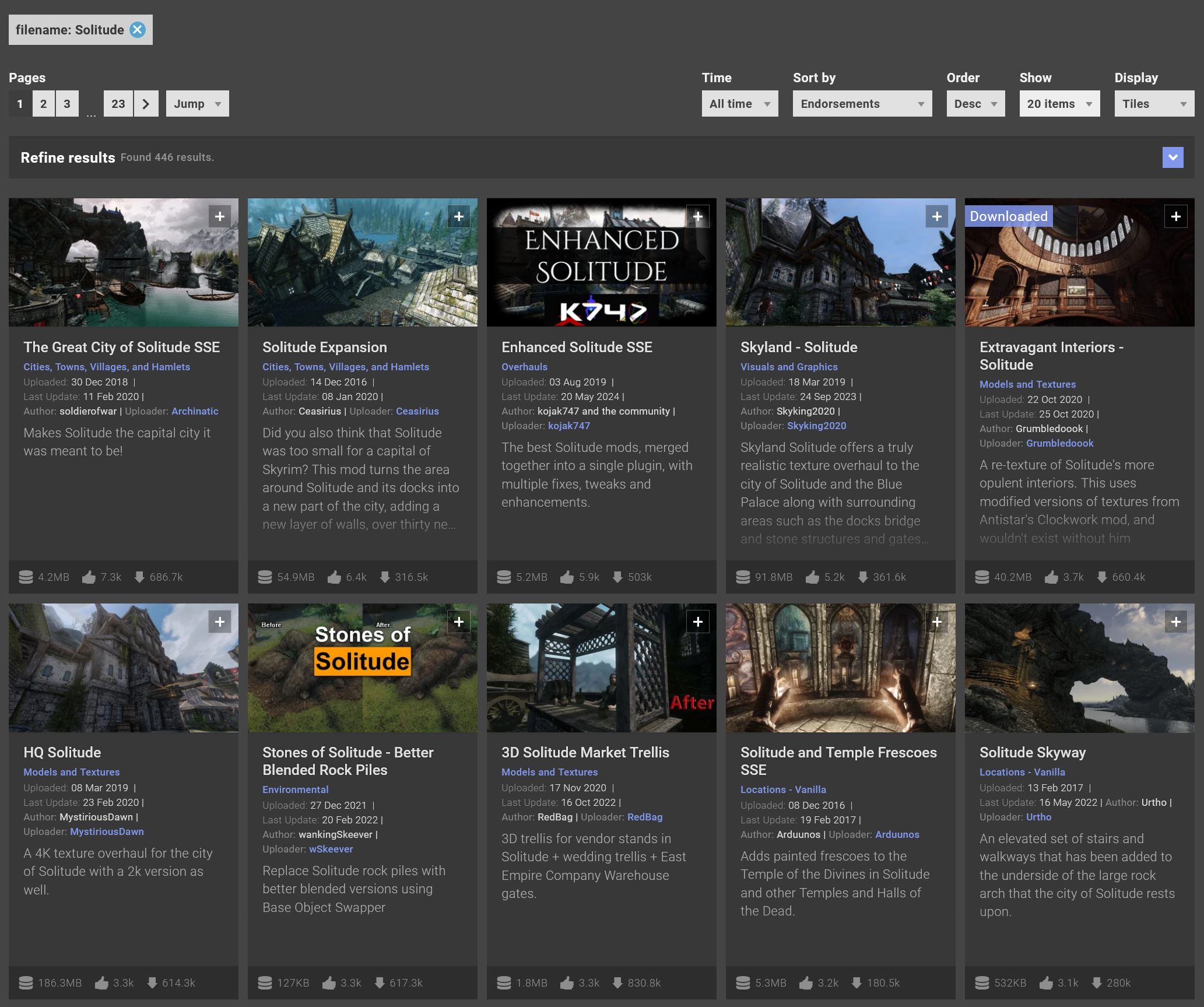This screenshot has height=1007, width=1204.
Task: Click plus icon on Solitude Expansion tile
Action: [x=459, y=216]
